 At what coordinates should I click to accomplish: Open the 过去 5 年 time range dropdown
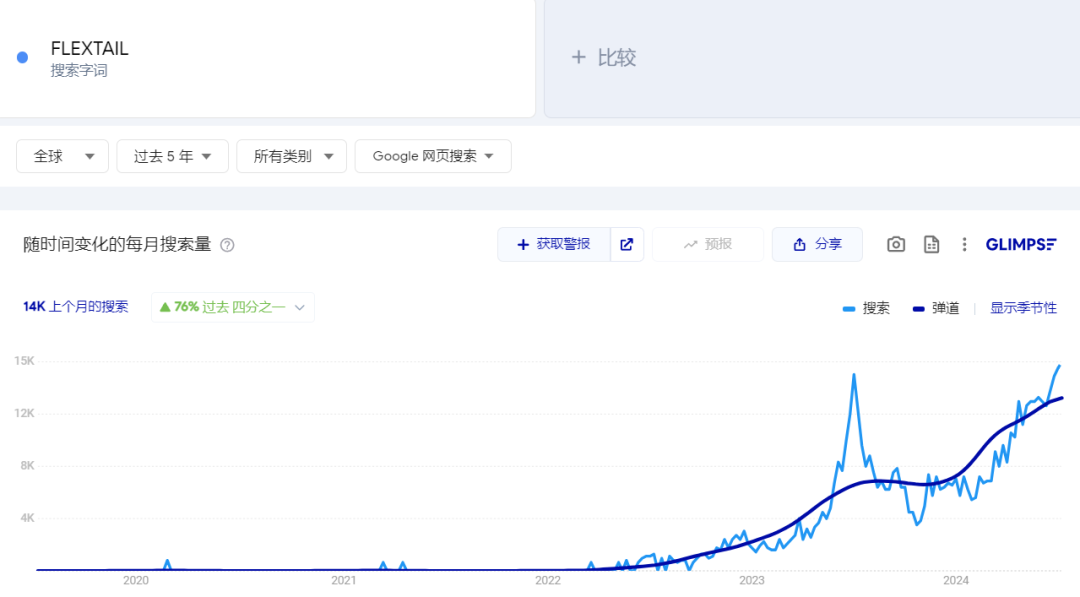pyautogui.click(x=172, y=156)
